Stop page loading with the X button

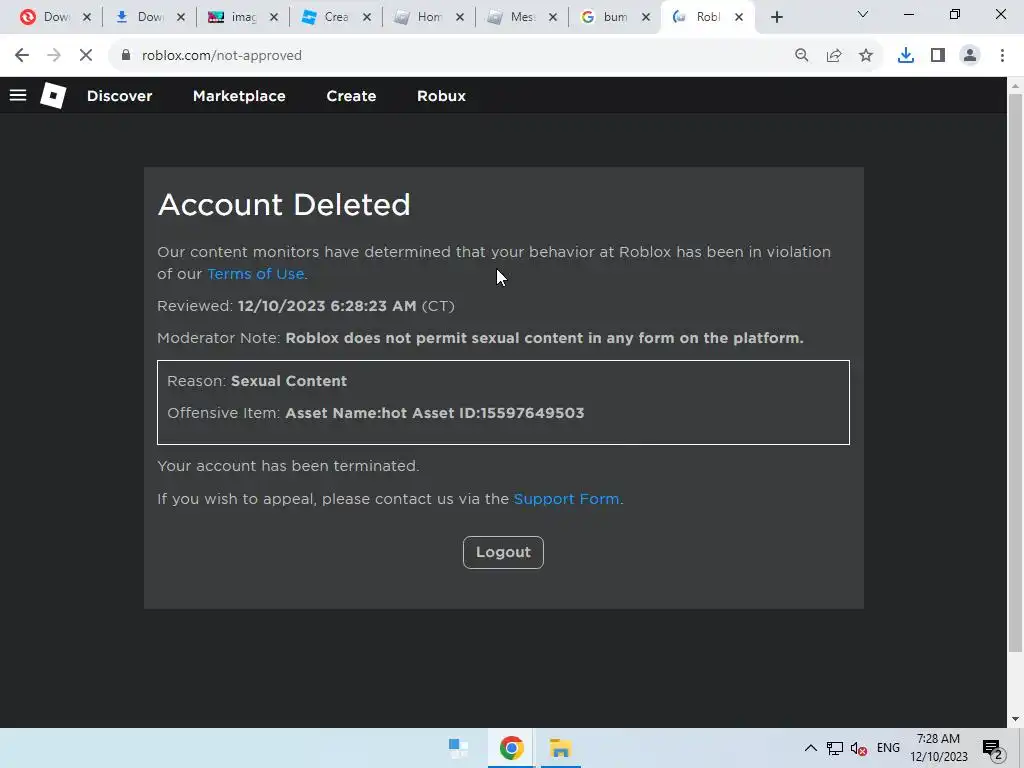click(x=86, y=56)
